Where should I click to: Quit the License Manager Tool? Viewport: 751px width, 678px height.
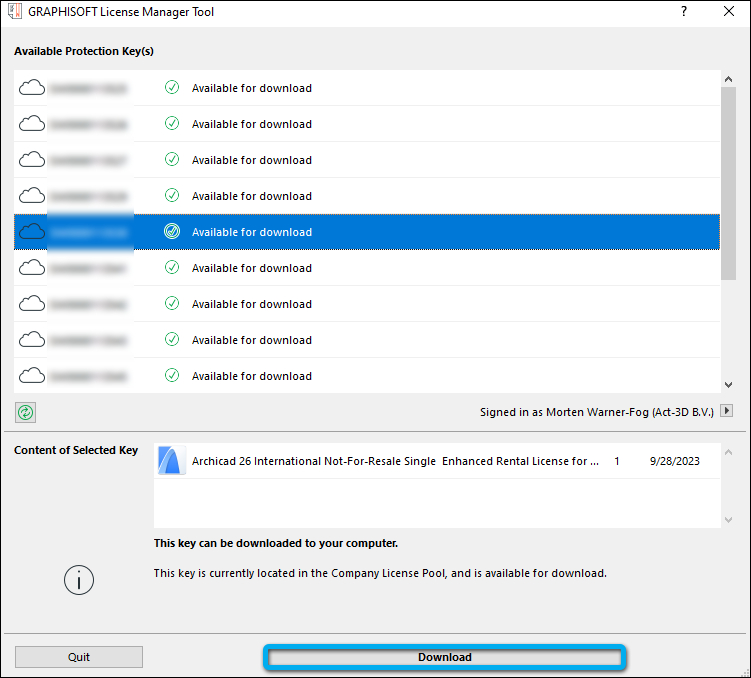tap(79, 657)
